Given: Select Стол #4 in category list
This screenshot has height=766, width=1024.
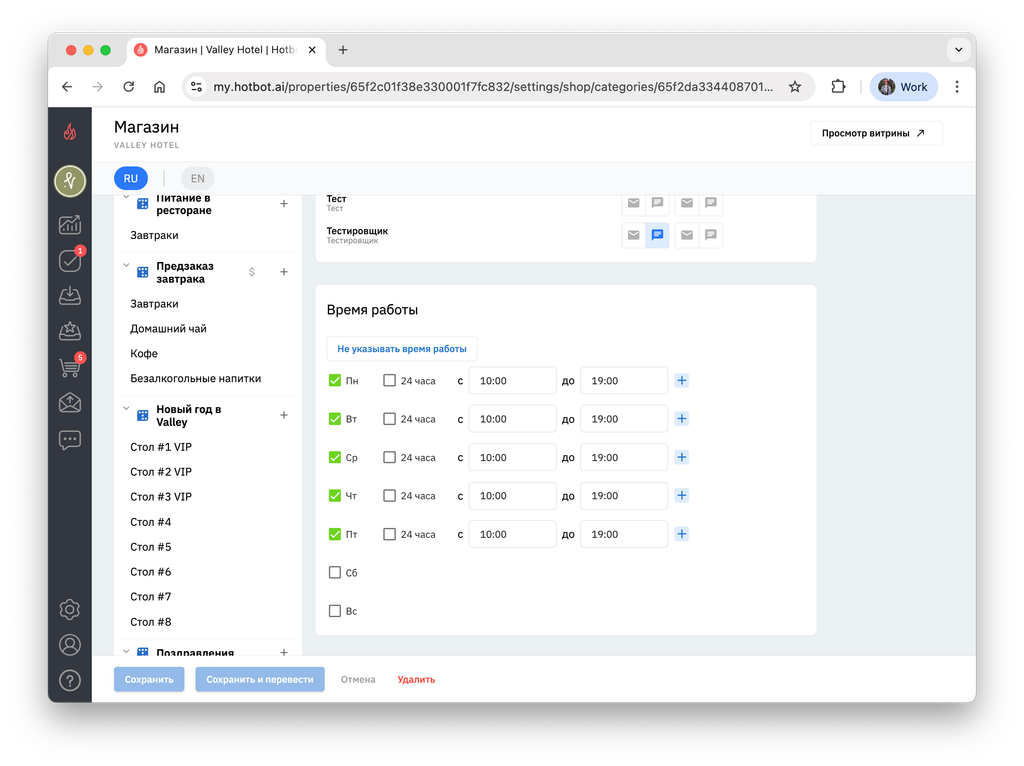Looking at the screenshot, I should tap(150, 522).
